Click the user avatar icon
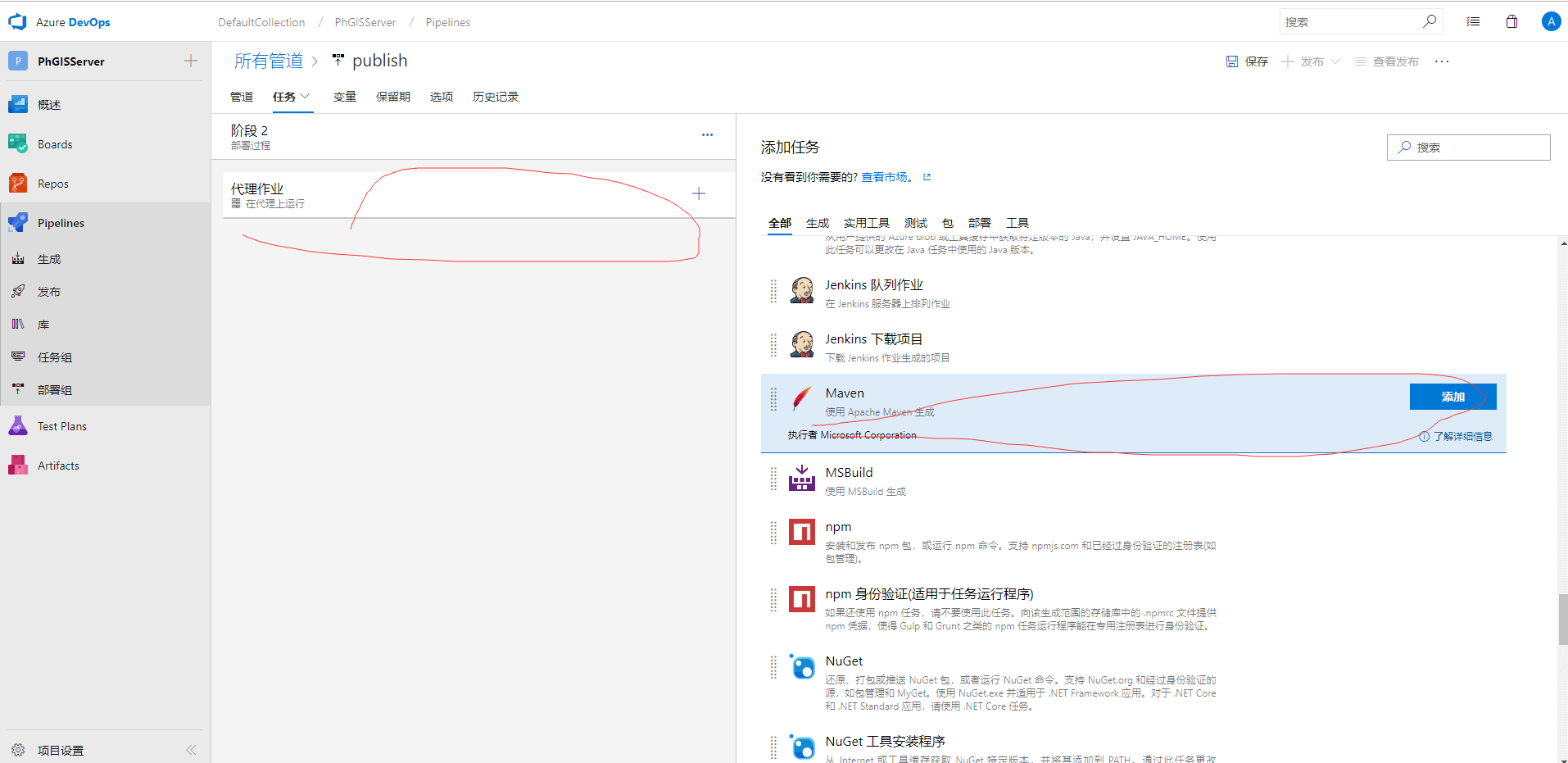Screen dimensions: 1568x763 pyautogui.click(x=1550, y=22)
